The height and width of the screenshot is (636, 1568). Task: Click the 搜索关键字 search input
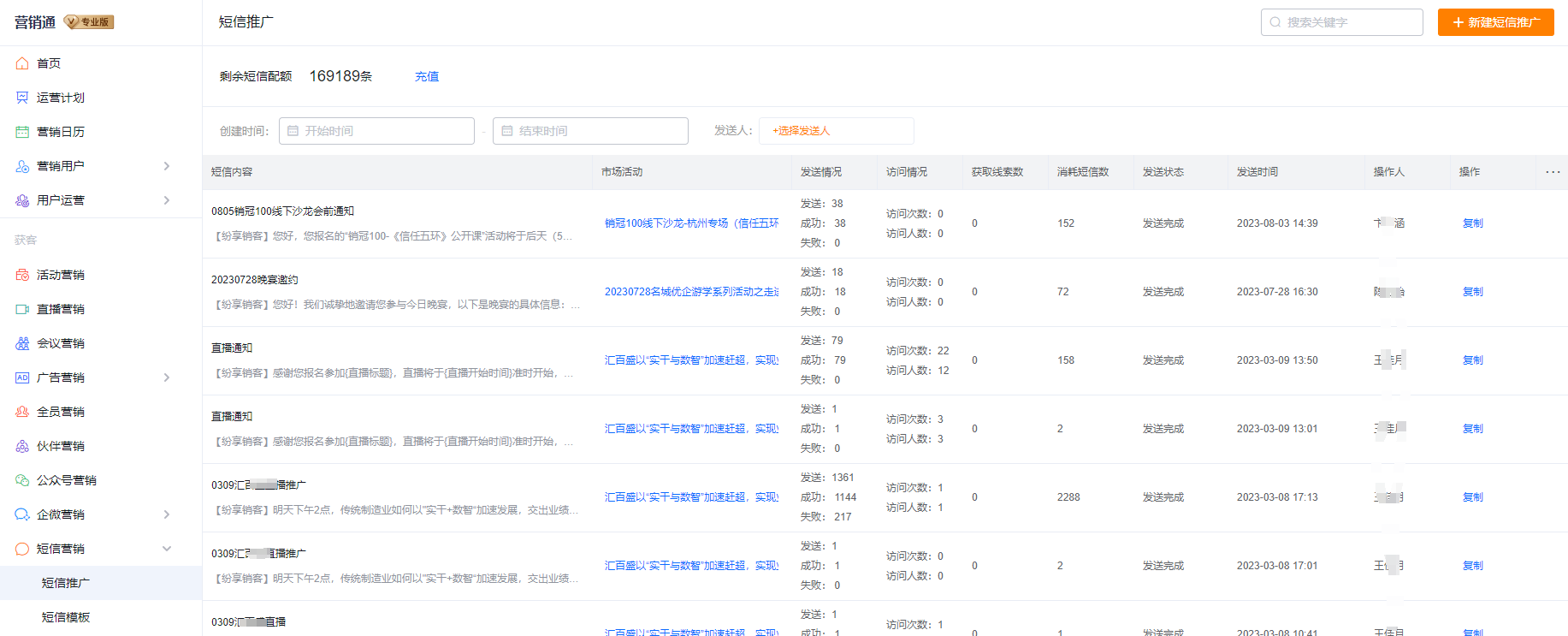tap(1341, 22)
